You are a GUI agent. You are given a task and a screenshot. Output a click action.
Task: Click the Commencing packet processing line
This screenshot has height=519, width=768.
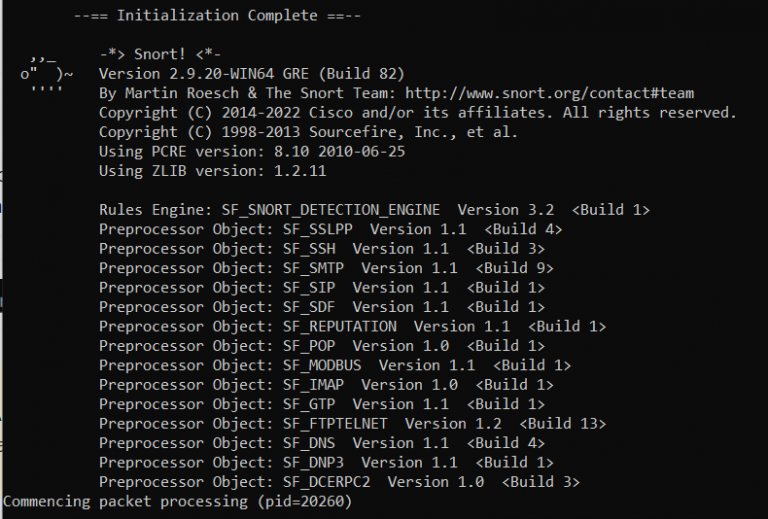pyautogui.click(x=178, y=501)
